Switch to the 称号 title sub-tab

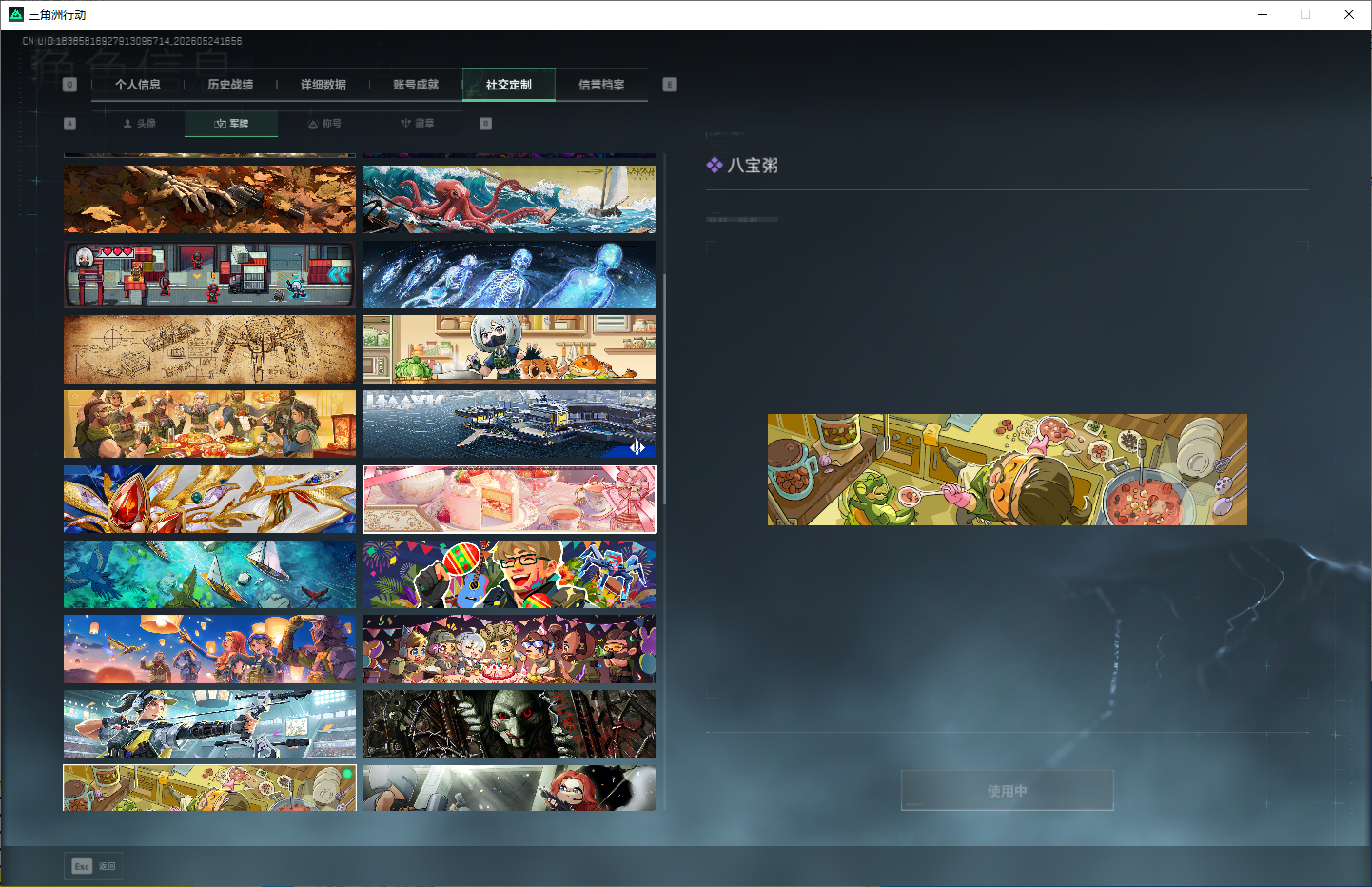click(324, 124)
